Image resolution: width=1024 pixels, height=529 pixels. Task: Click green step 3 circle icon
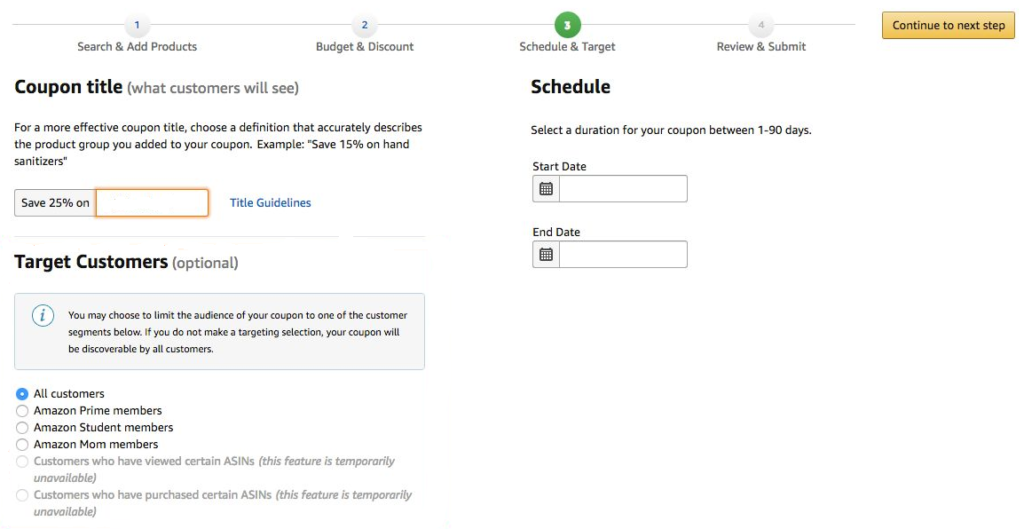(567, 25)
